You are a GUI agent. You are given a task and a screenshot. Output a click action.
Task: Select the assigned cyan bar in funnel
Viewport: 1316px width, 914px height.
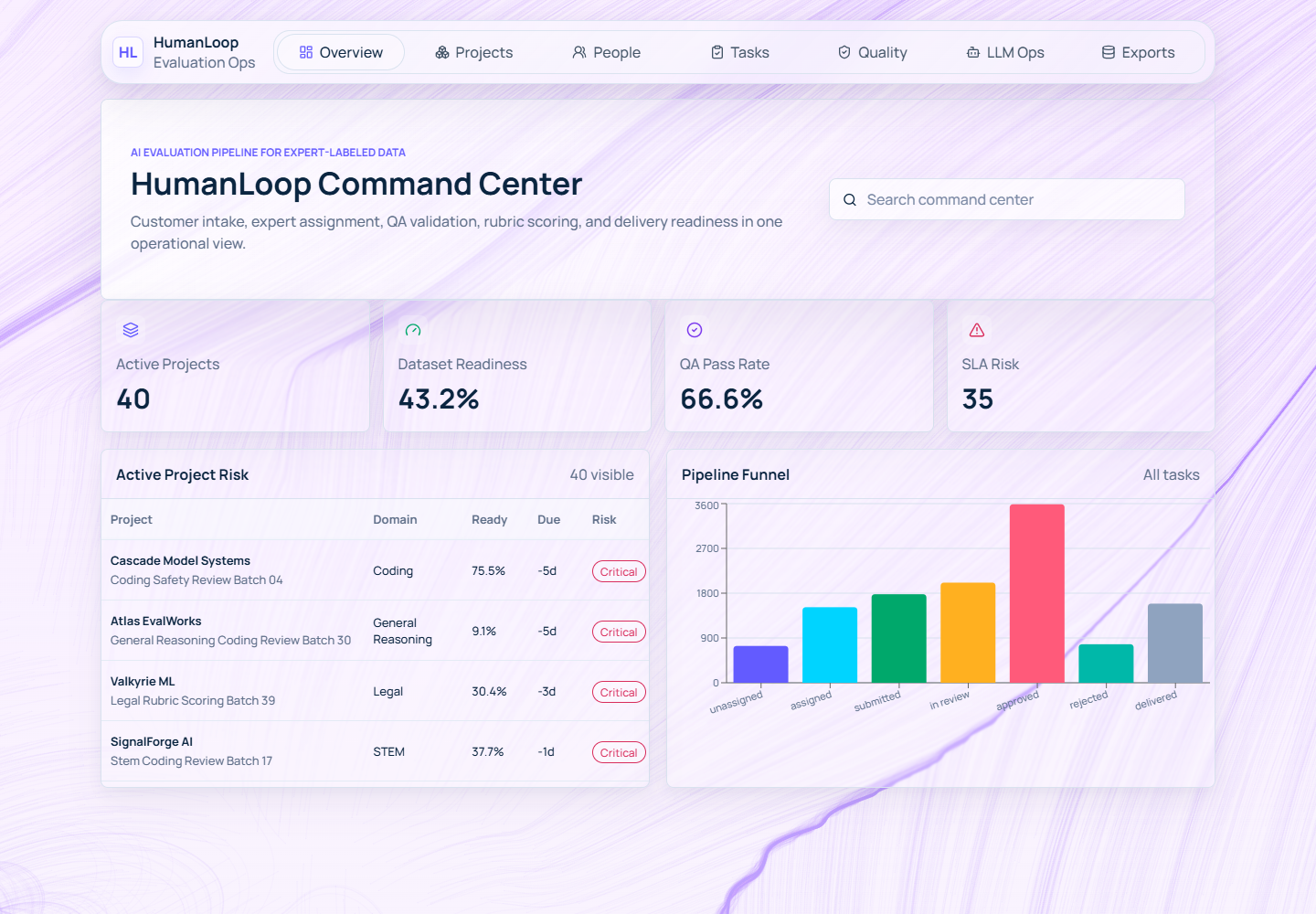pos(830,645)
